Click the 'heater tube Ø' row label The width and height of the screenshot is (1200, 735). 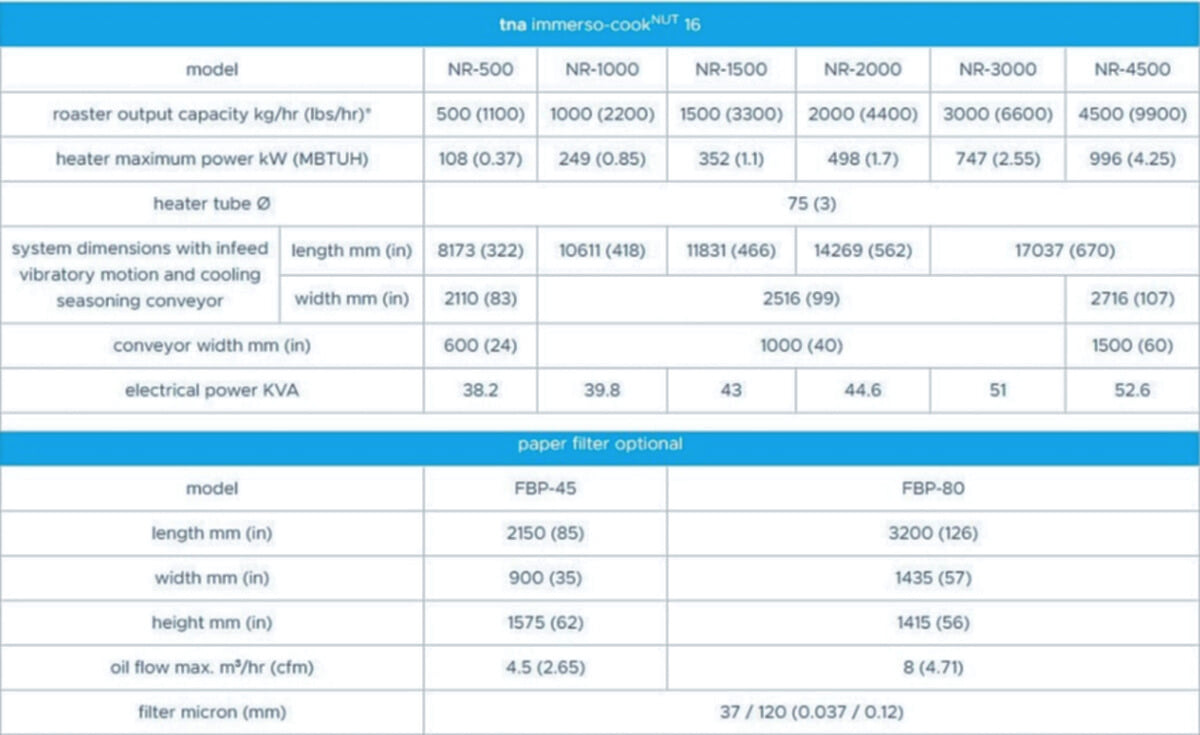click(x=211, y=204)
